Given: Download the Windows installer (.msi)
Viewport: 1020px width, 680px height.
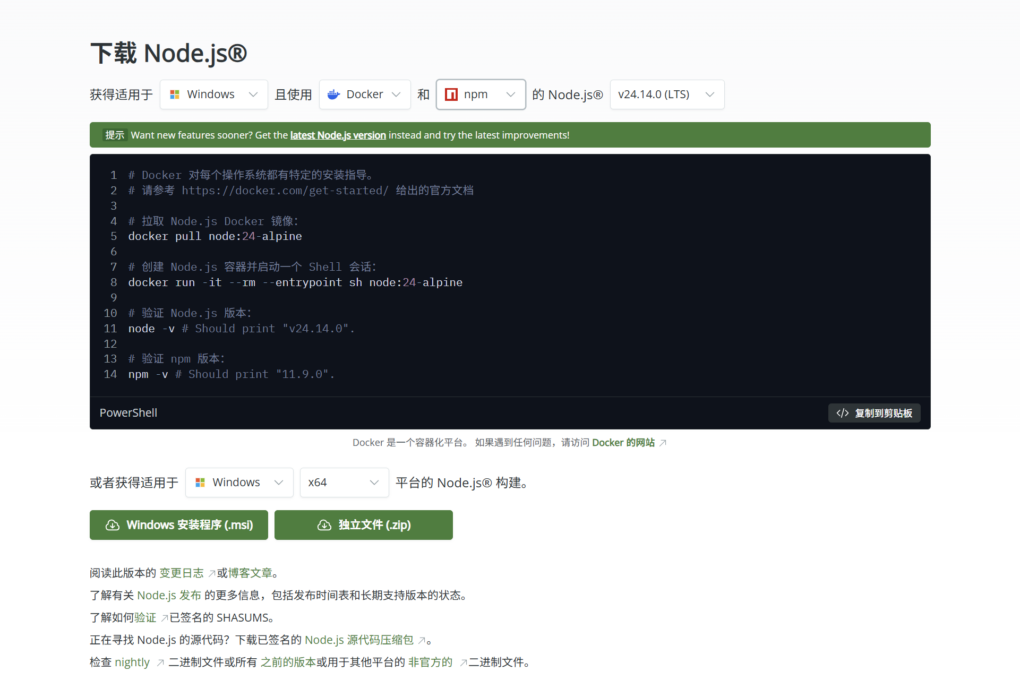Looking at the screenshot, I should [179, 525].
